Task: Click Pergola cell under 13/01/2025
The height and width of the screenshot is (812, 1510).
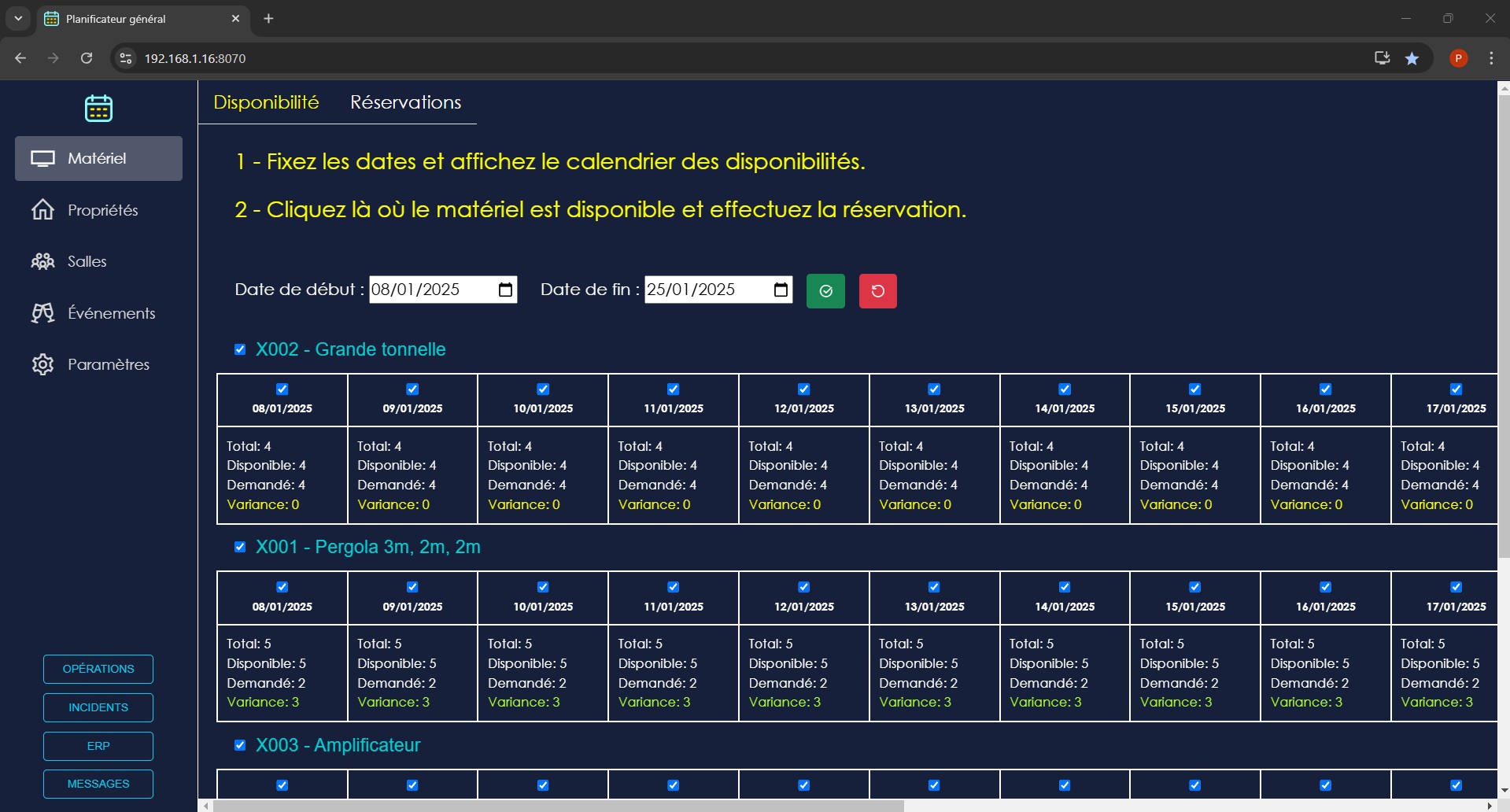Action: point(934,673)
